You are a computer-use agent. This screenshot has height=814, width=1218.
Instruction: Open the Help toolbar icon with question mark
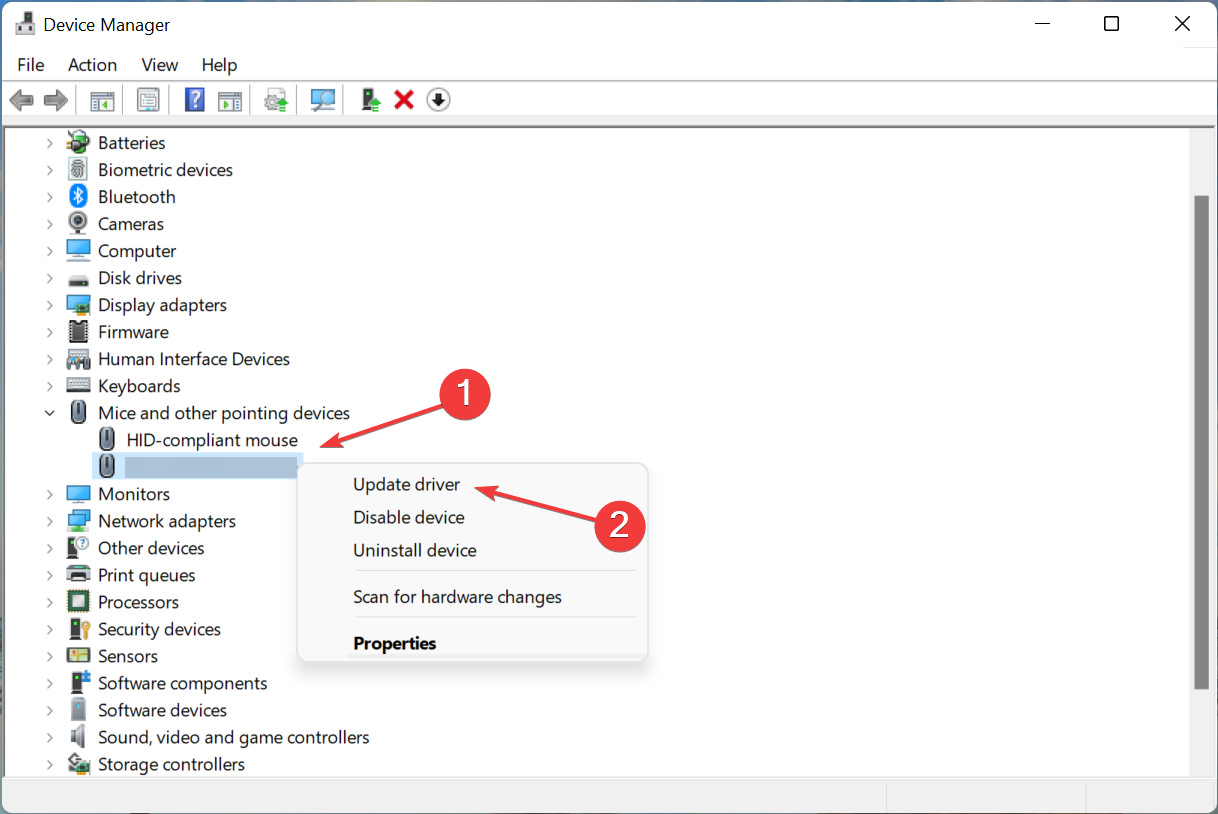tap(195, 100)
